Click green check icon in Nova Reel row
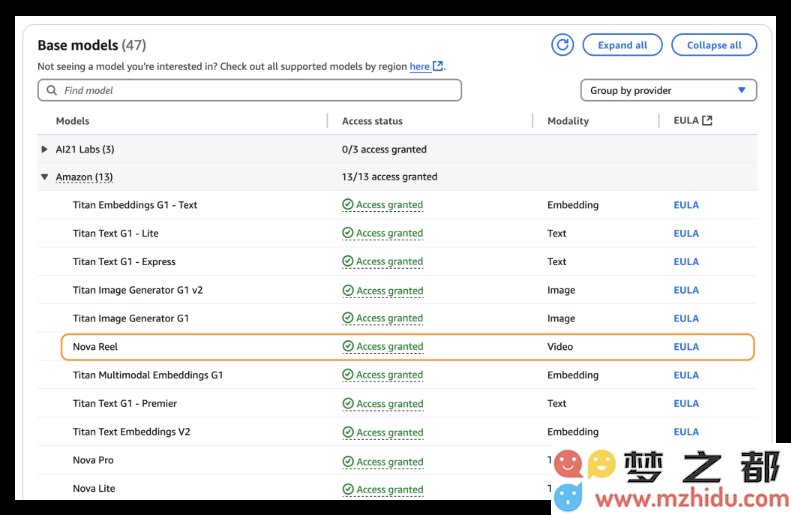Screen dimensions: 791x515 [348, 346]
